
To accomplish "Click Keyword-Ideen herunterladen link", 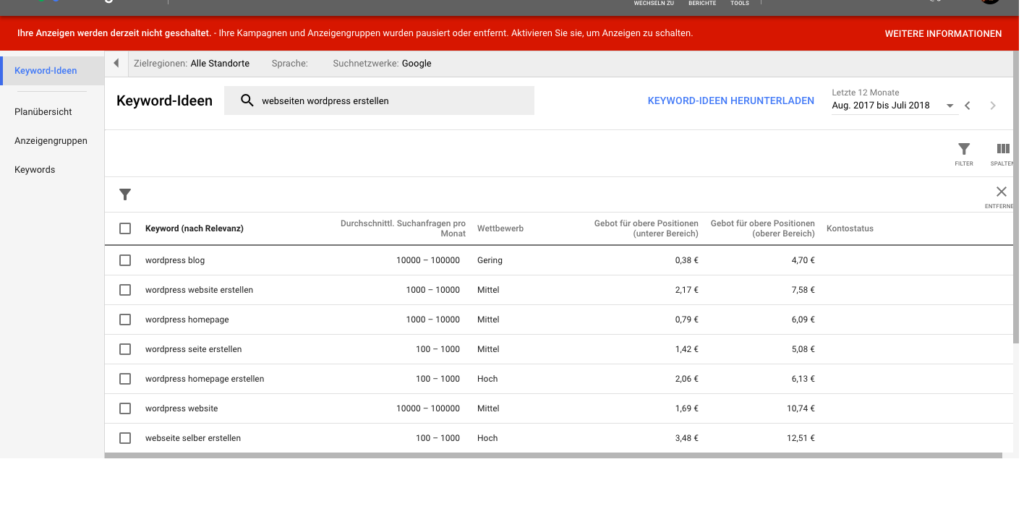I will click(731, 101).
